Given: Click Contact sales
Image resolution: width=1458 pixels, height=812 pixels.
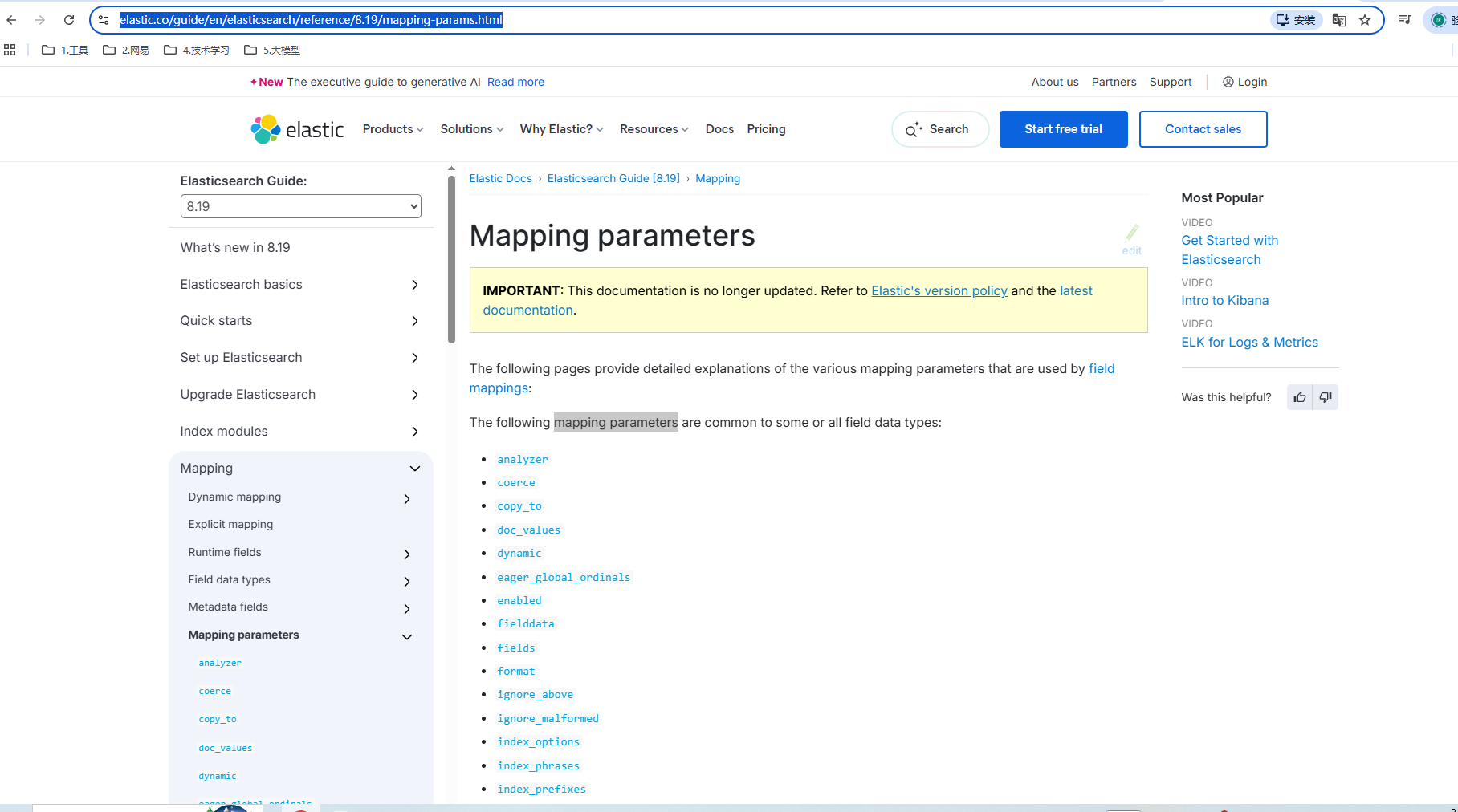Looking at the screenshot, I should click(x=1203, y=129).
